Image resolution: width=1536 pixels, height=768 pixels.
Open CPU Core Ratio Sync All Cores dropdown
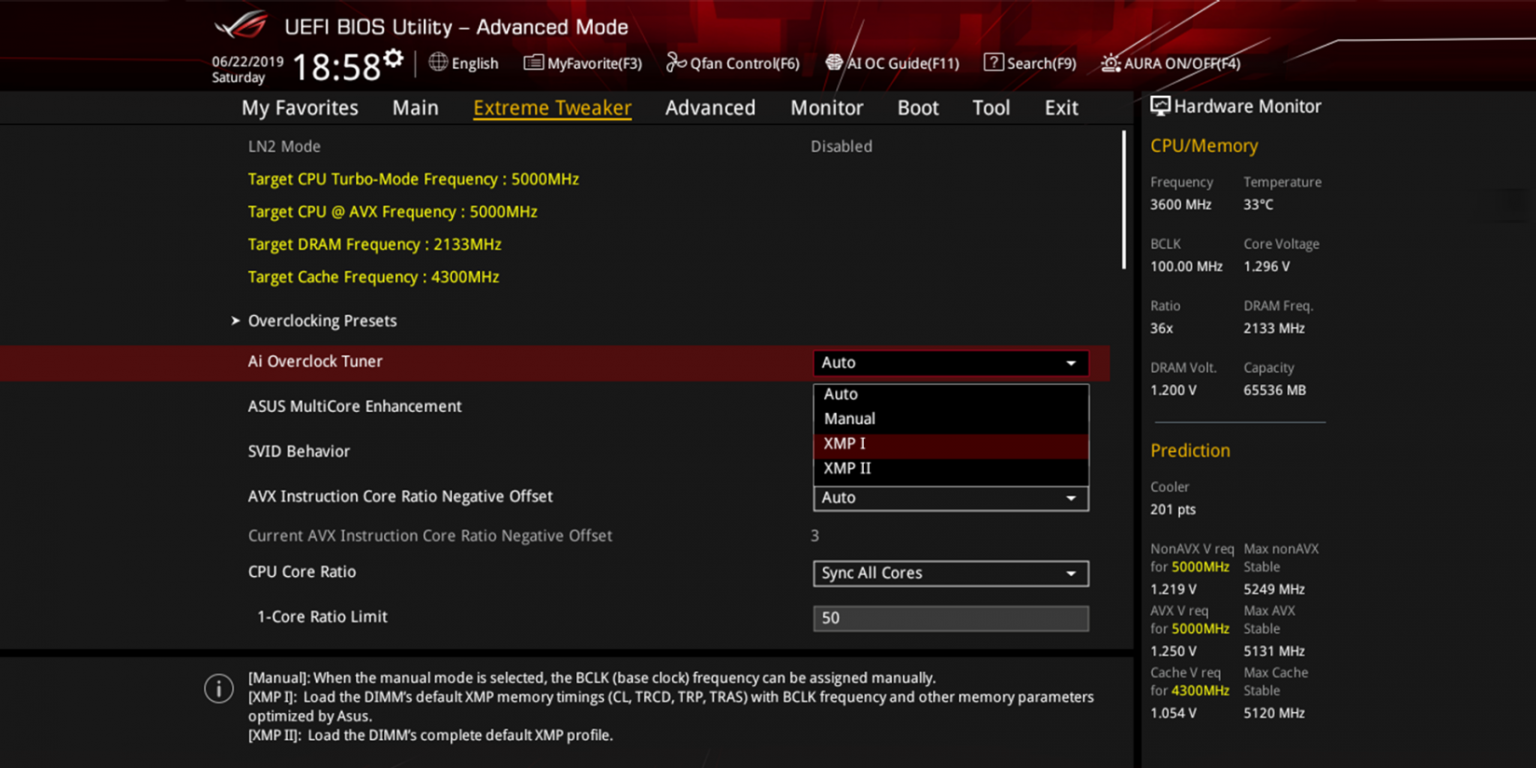point(950,573)
